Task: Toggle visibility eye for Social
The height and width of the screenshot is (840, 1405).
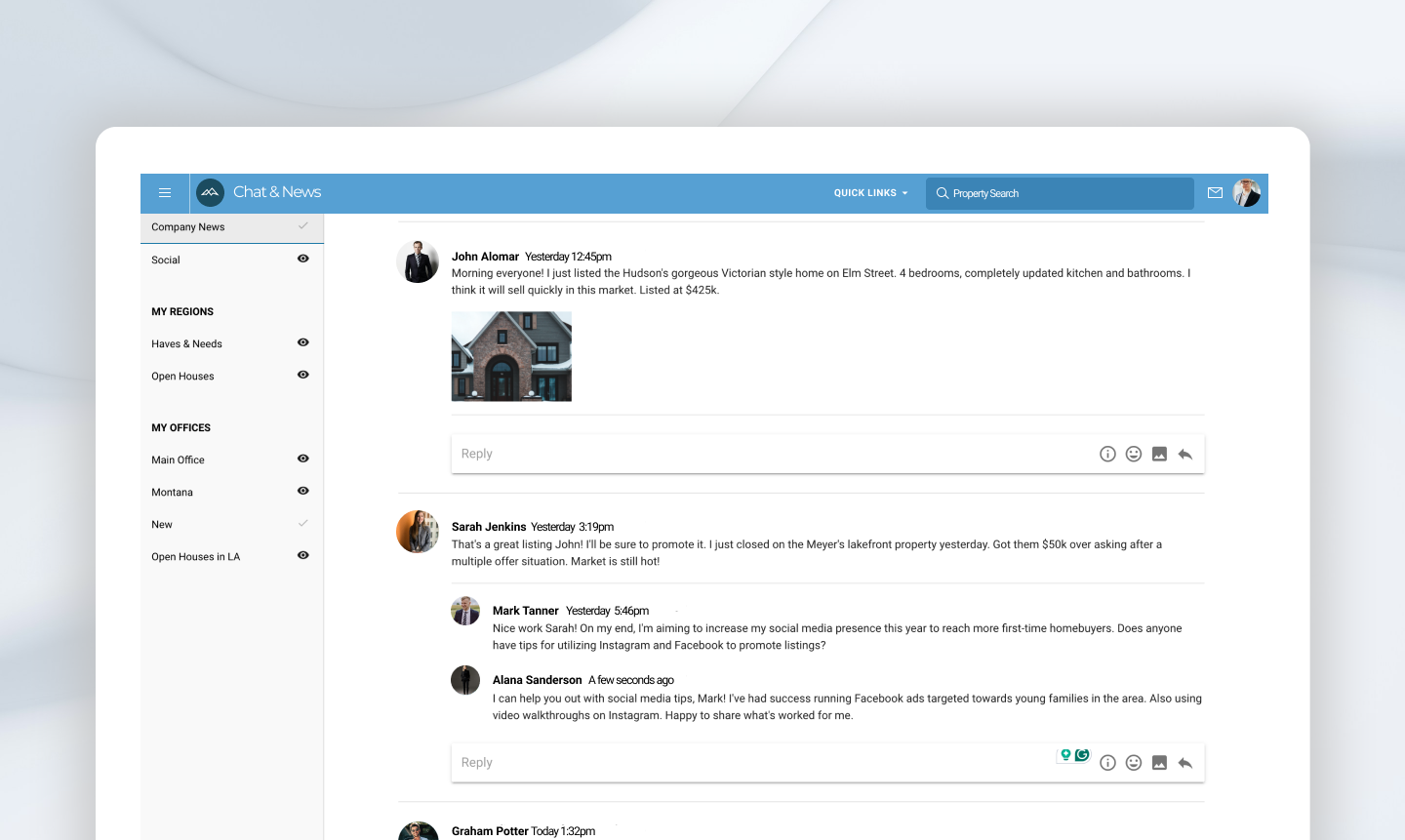Action: coord(303,259)
